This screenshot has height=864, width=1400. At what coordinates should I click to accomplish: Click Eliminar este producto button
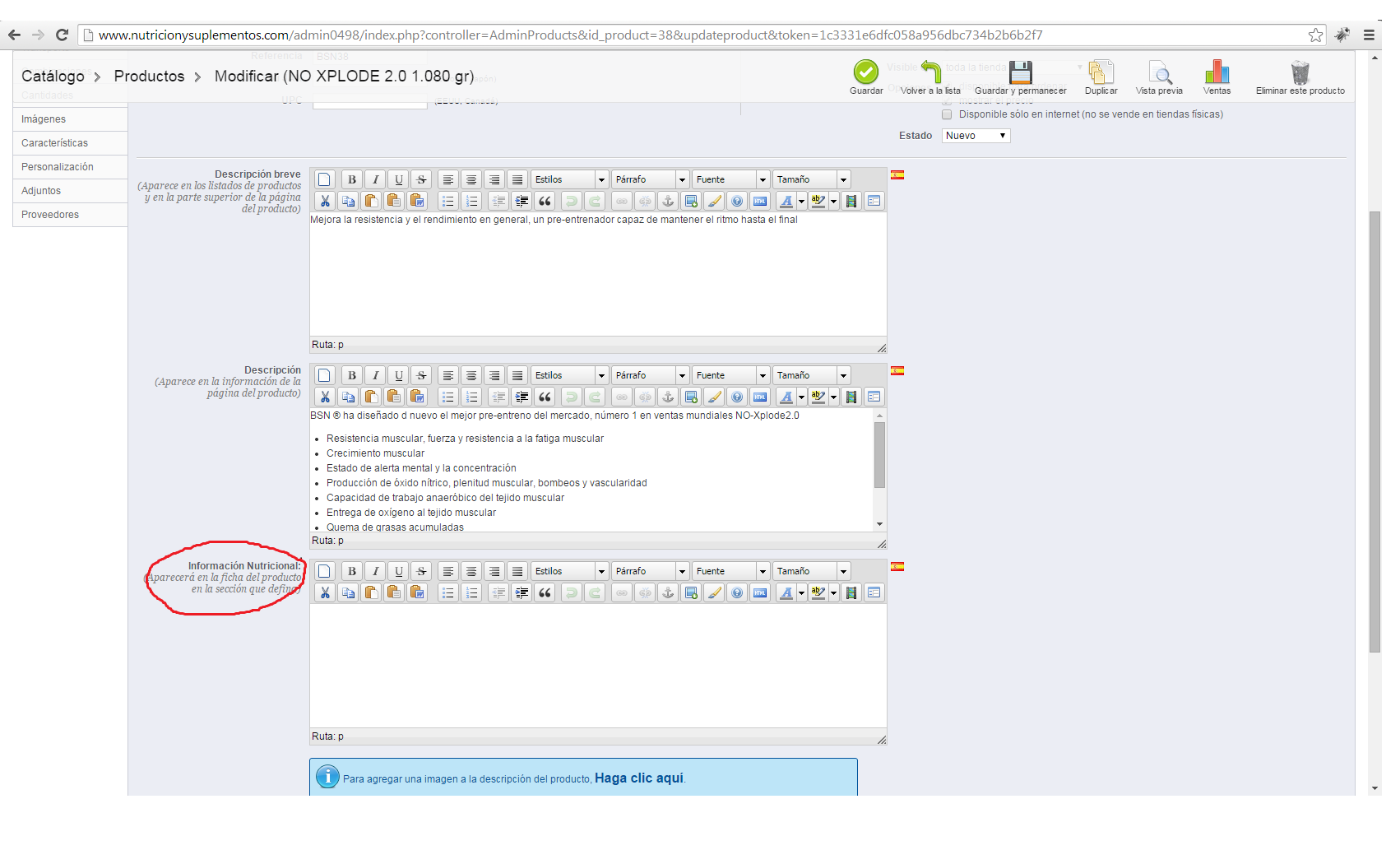1300,77
